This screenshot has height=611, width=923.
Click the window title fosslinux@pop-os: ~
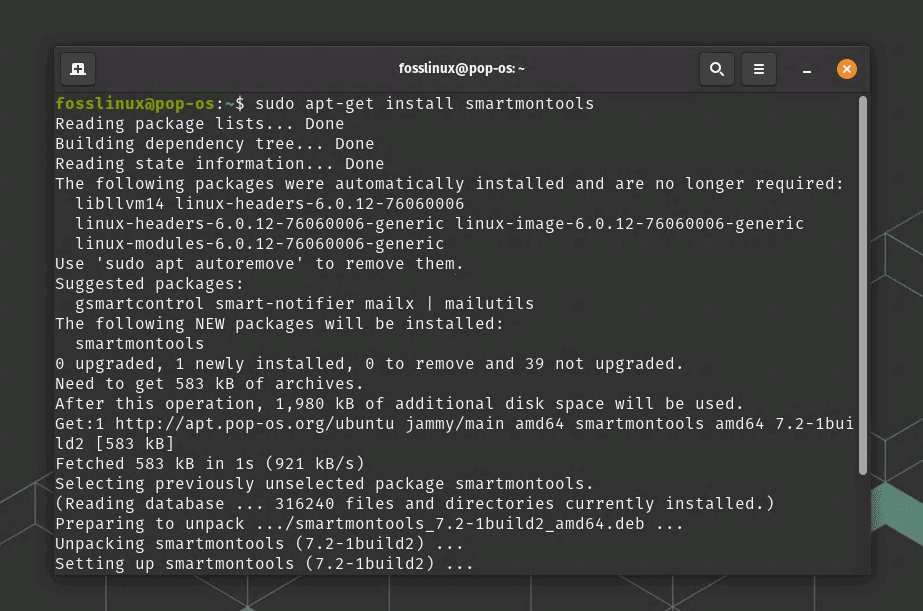pos(462,68)
